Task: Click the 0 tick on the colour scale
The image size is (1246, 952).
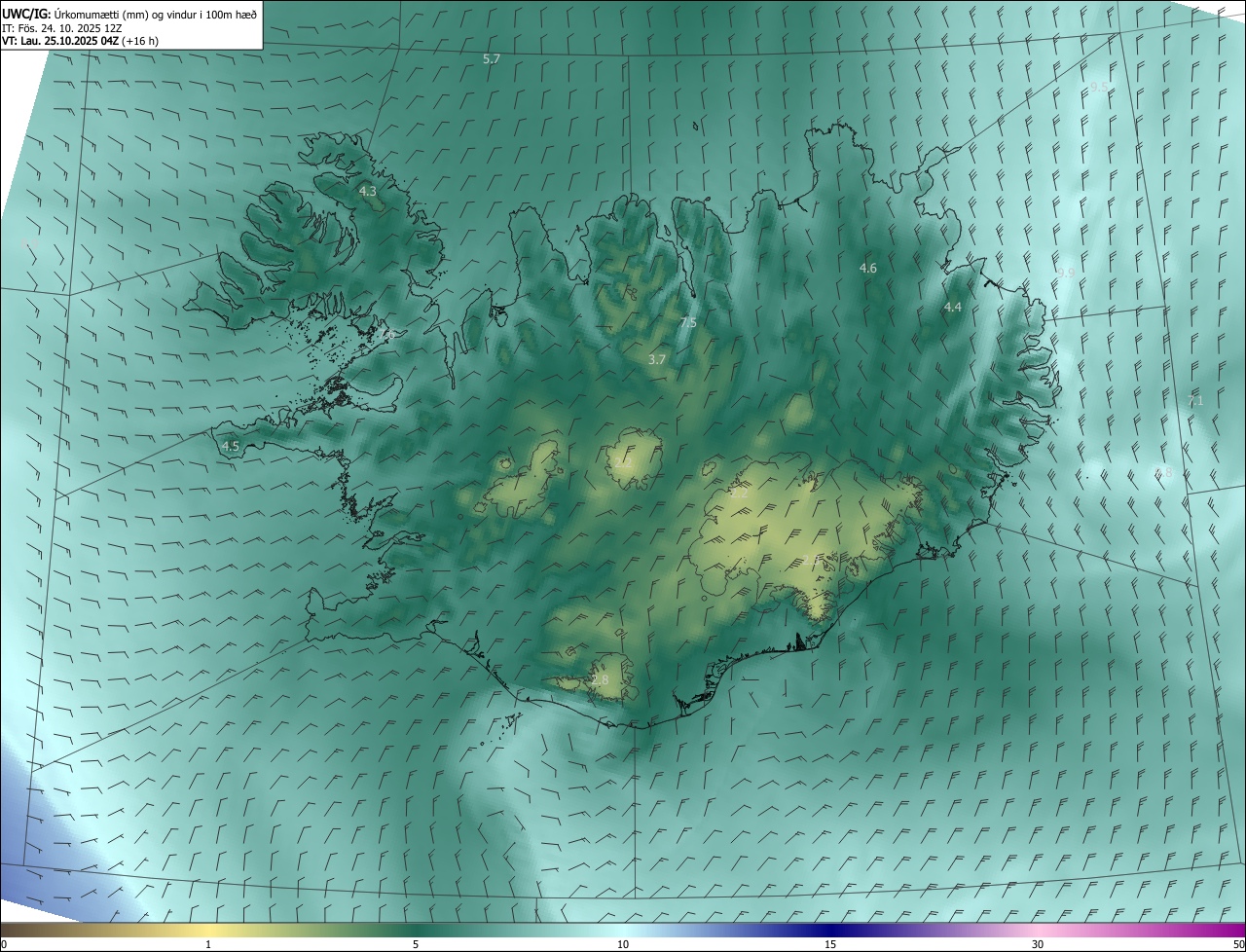Action: point(4,944)
